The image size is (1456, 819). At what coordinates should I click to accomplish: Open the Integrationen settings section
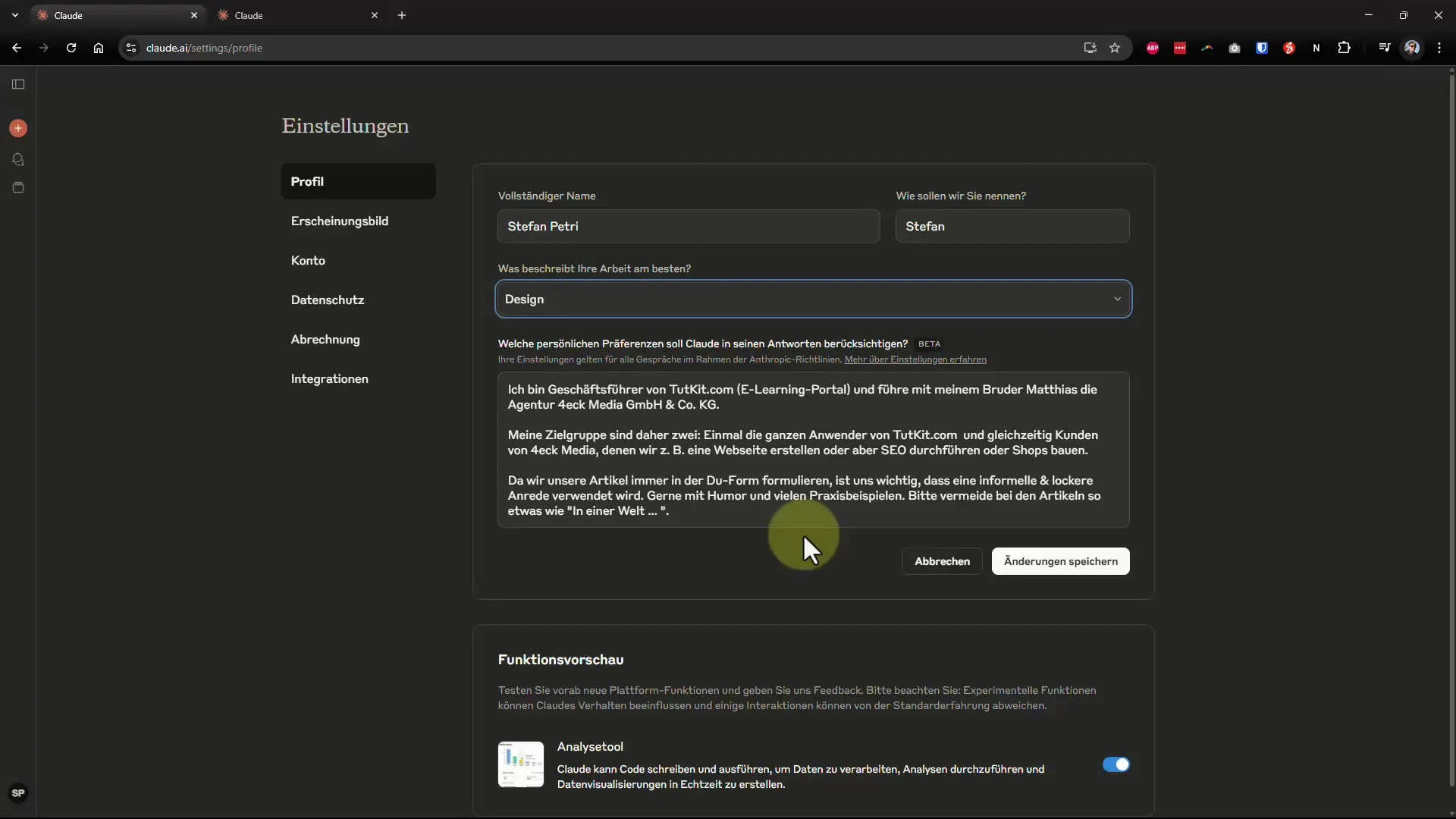point(358,378)
